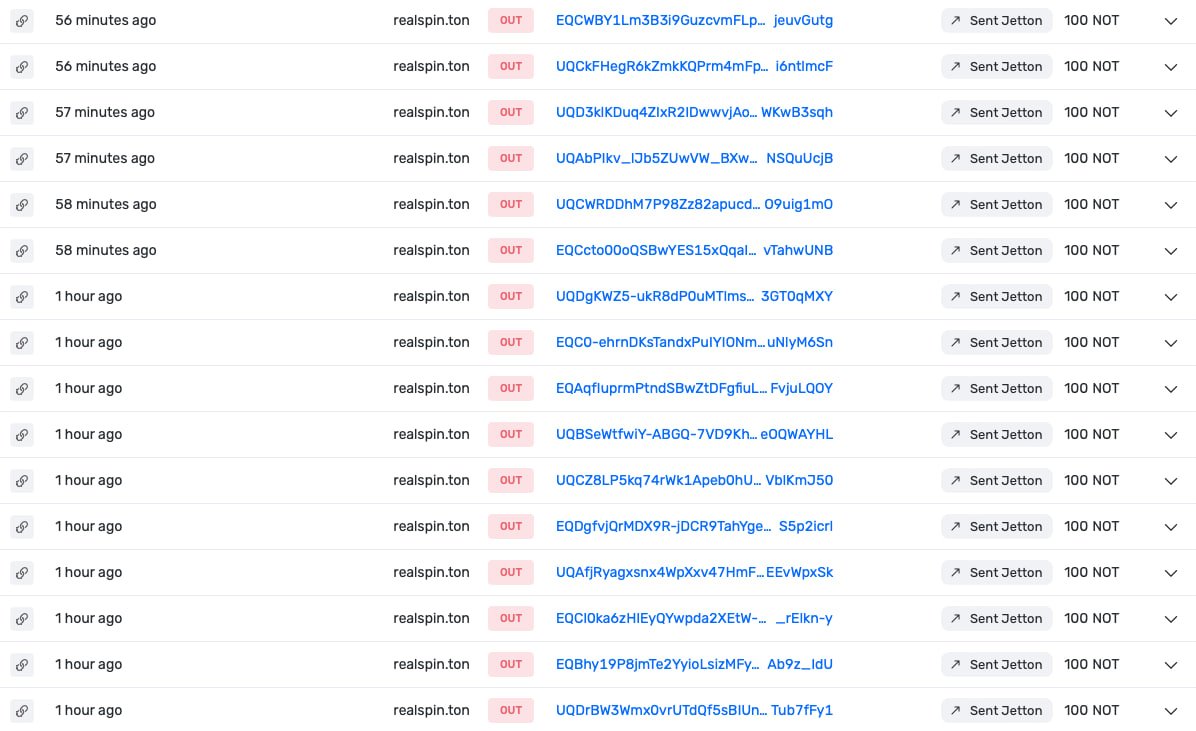Open link icon beside NSQuUcjB transaction
The height and width of the screenshot is (731, 1196).
[x=22, y=159]
